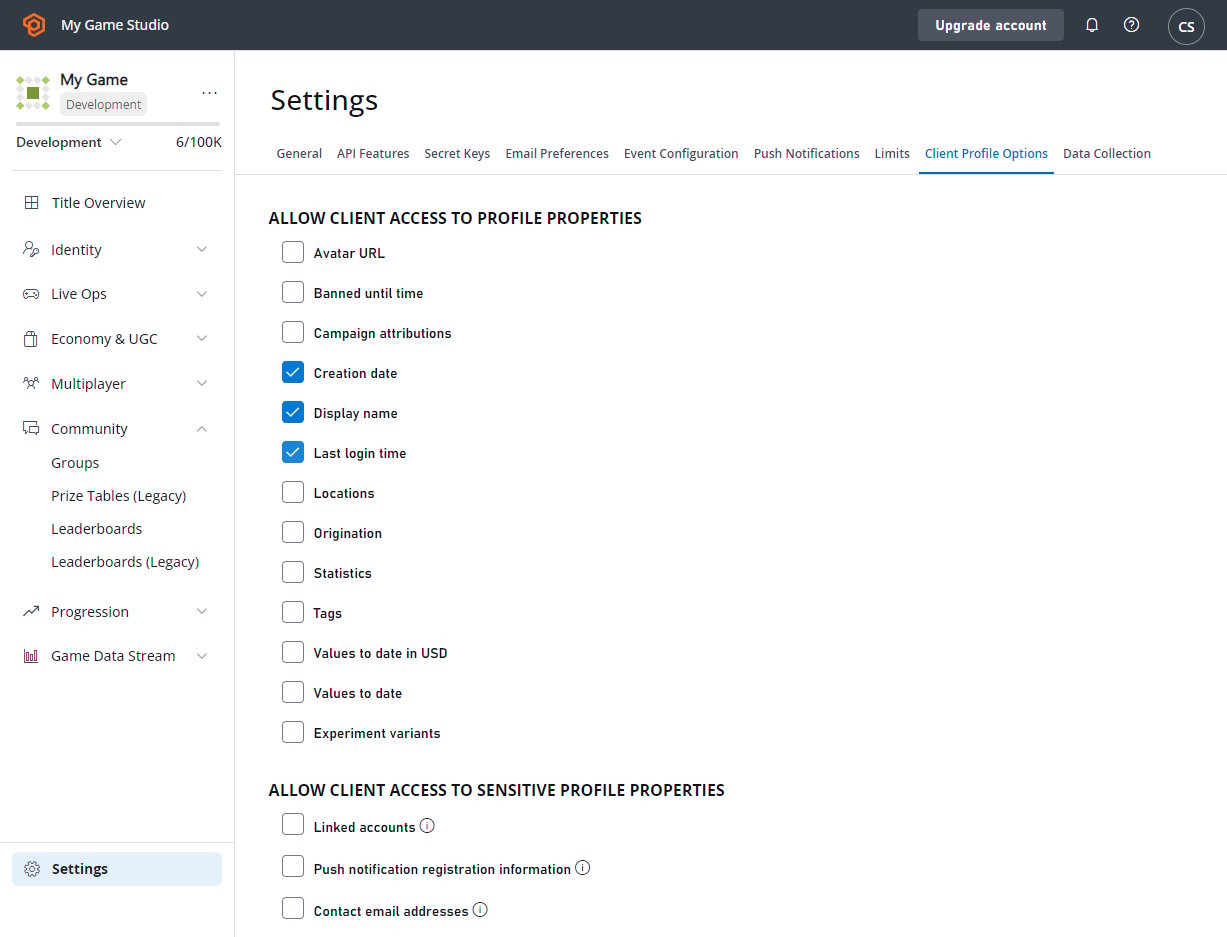Expand the Progression section chevron
The width and height of the screenshot is (1227, 937).
click(x=202, y=612)
